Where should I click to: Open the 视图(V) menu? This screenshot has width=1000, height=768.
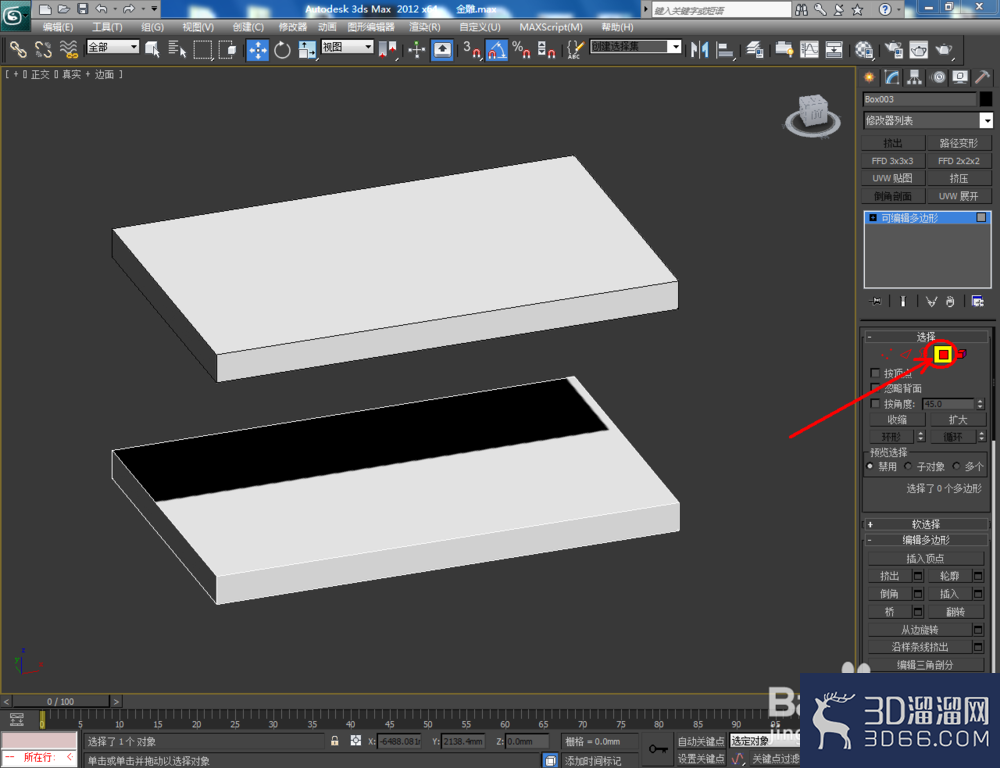pyautogui.click(x=198, y=27)
